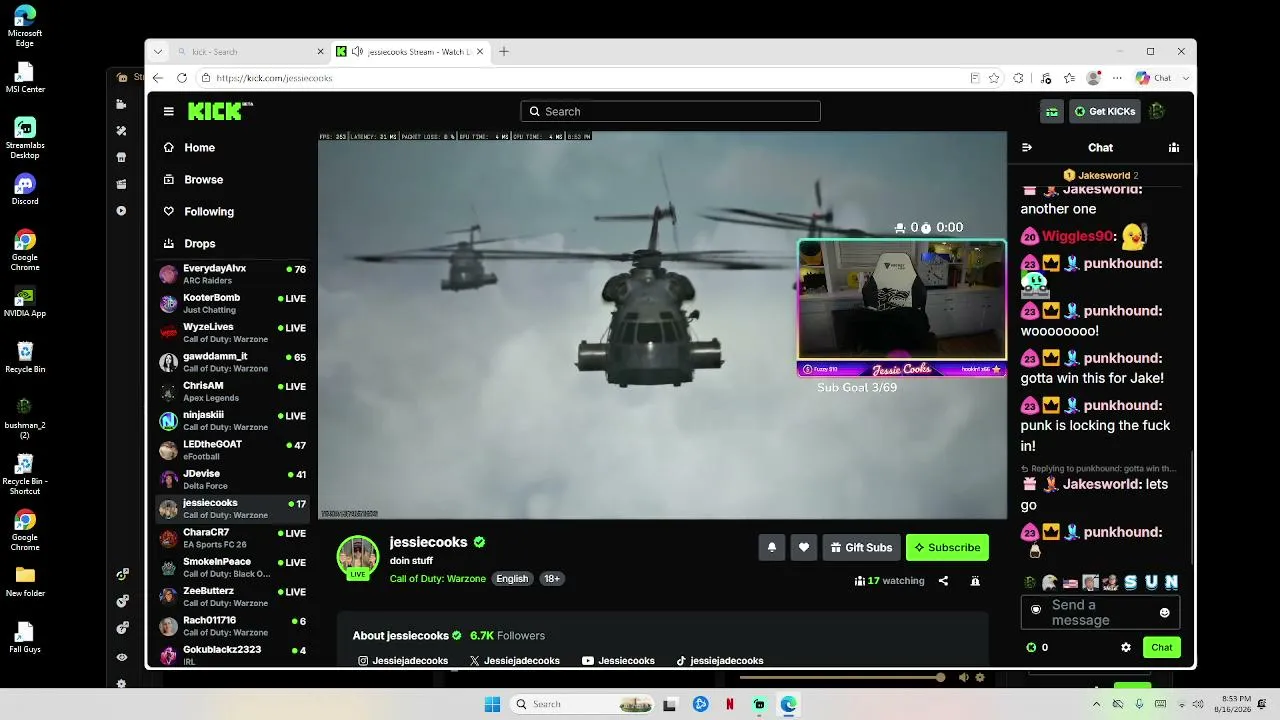Open Edge profile avatar icon
1280x720 pixels.
pyautogui.click(x=1094, y=78)
